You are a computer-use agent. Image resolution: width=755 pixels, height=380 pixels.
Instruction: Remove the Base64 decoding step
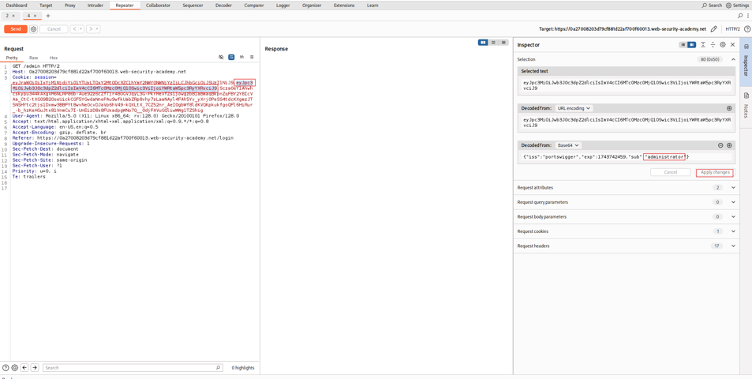pos(721,145)
